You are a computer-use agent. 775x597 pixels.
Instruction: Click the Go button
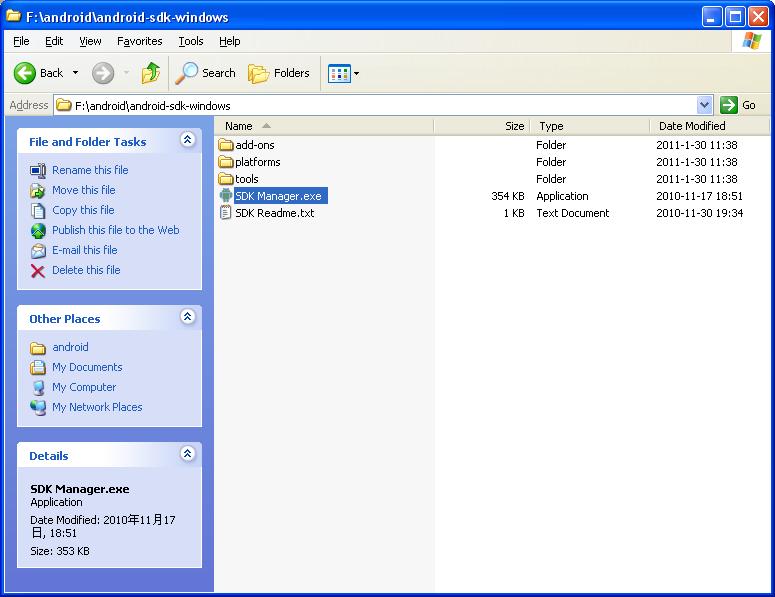(x=738, y=105)
